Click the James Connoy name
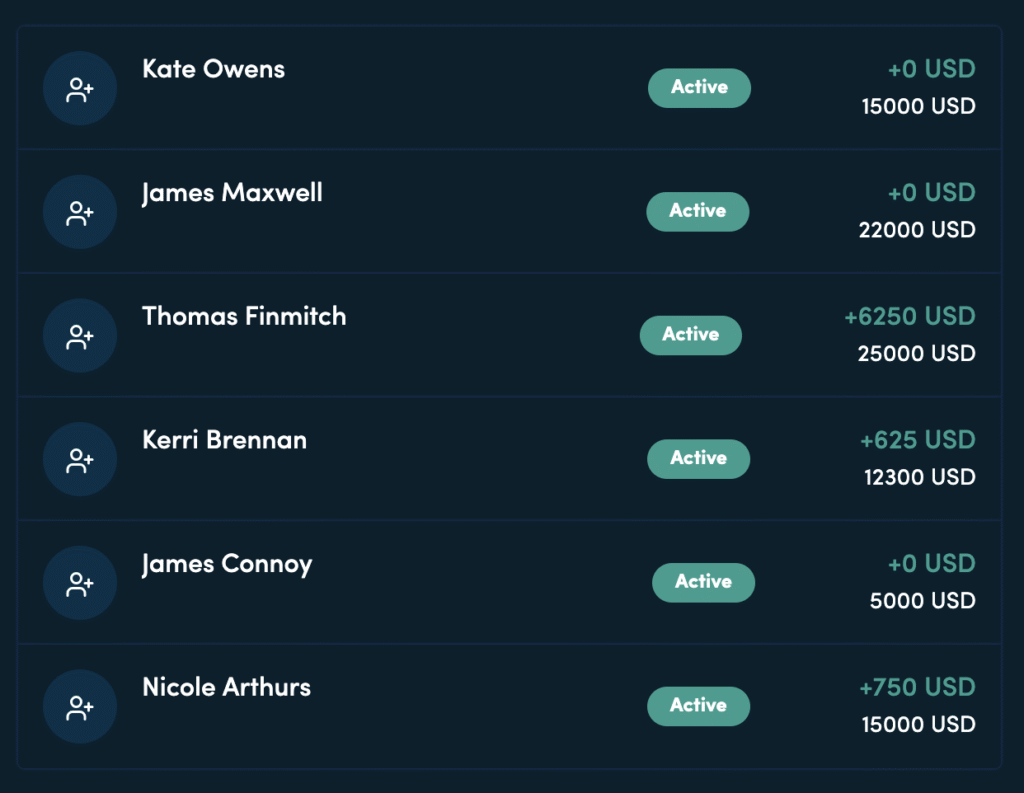The height and width of the screenshot is (793, 1024). (x=227, y=564)
